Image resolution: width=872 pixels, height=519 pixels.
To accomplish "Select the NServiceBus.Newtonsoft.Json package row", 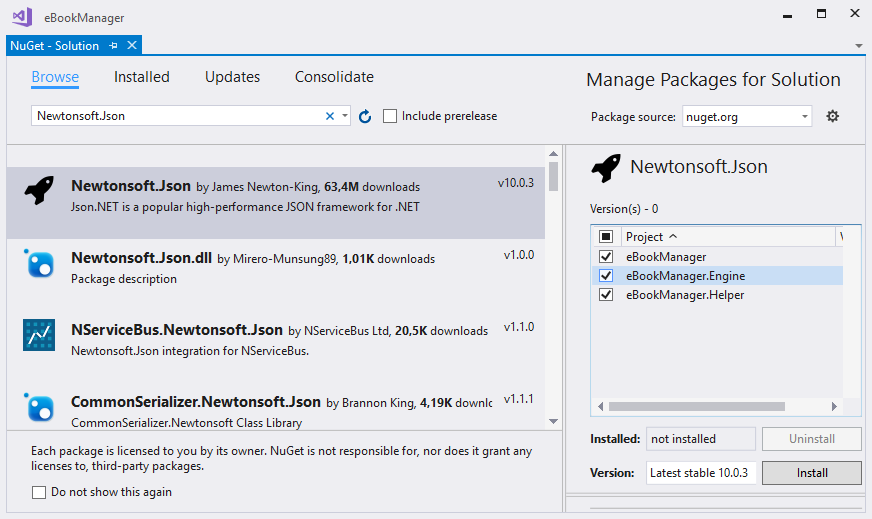I will coord(276,346).
